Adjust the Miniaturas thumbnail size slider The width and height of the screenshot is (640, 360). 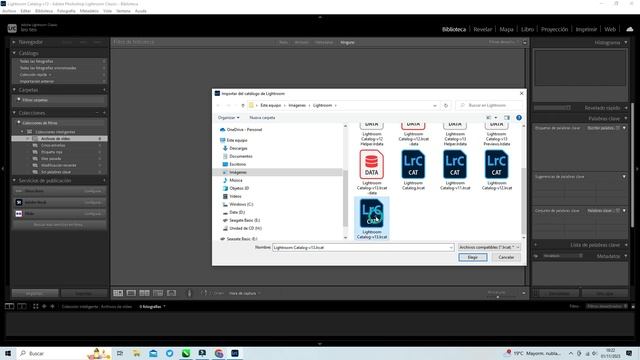(x=498, y=297)
